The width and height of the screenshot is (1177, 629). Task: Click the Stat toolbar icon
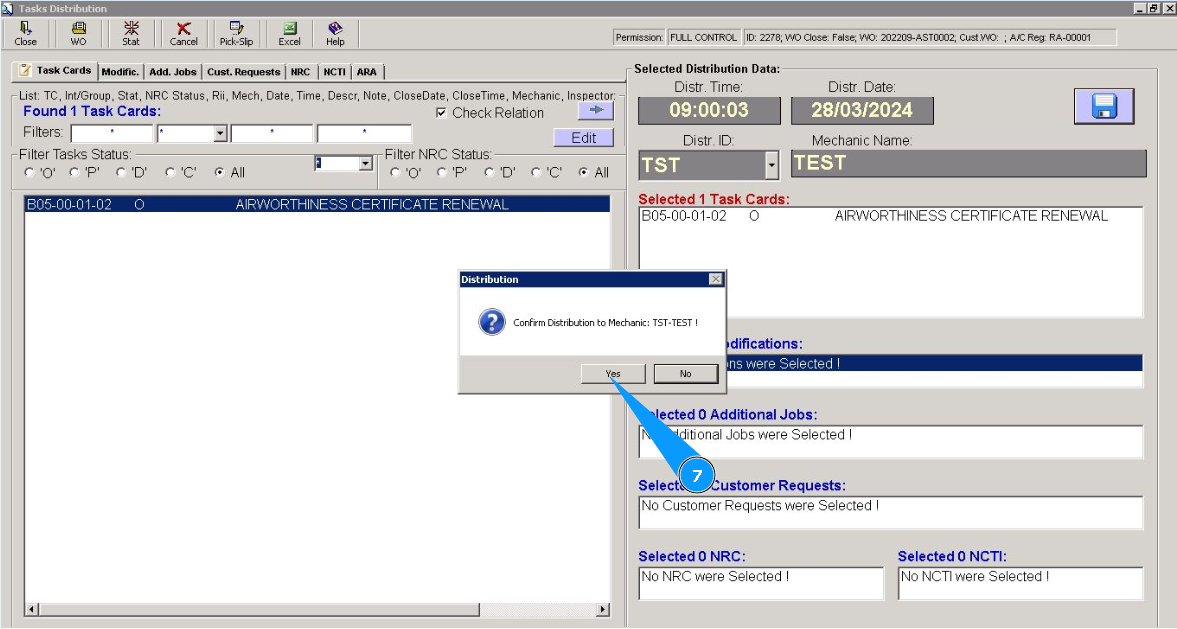pyautogui.click(x=131, y=34)
